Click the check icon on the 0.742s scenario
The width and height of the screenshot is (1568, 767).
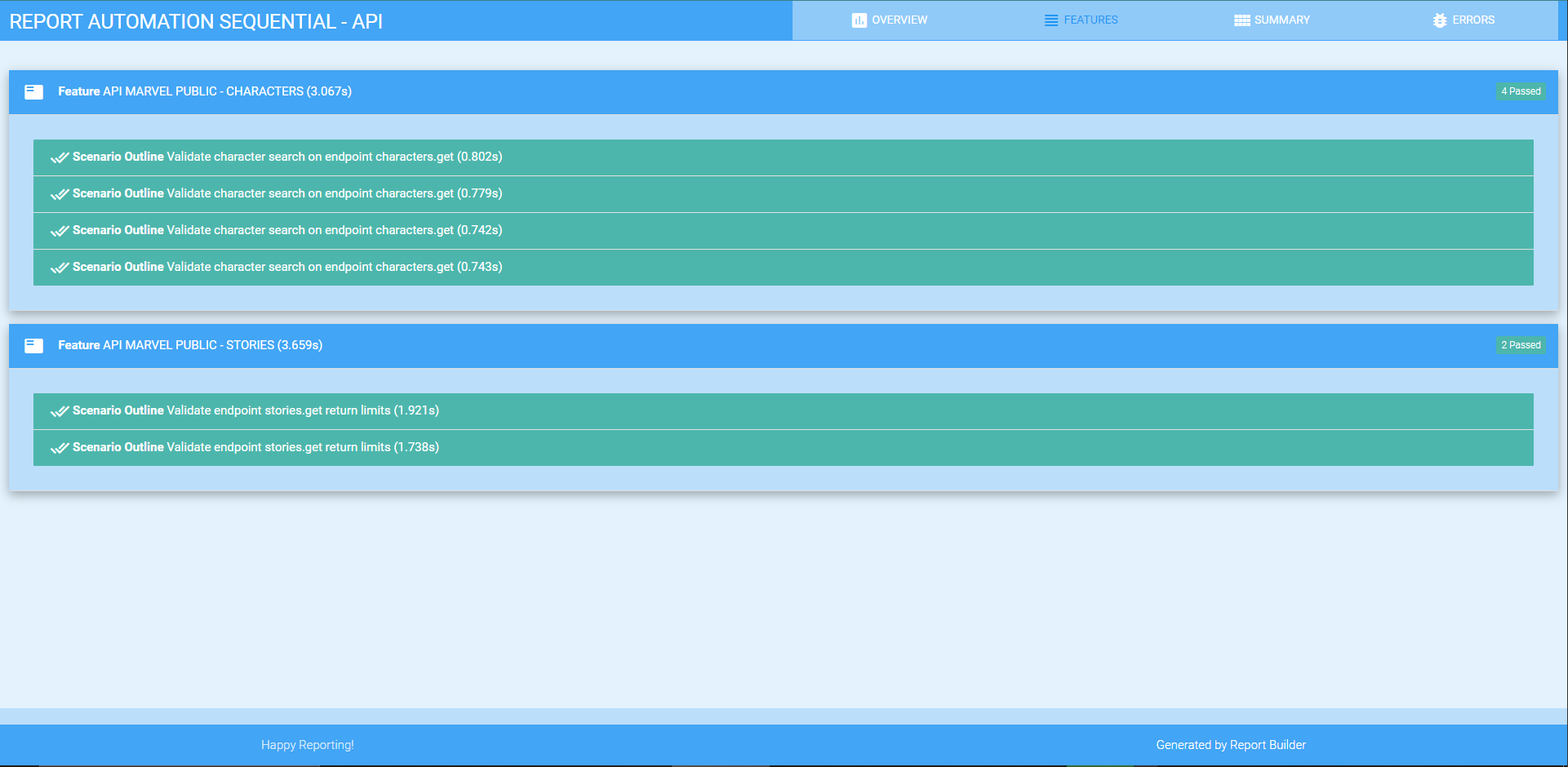59,230
